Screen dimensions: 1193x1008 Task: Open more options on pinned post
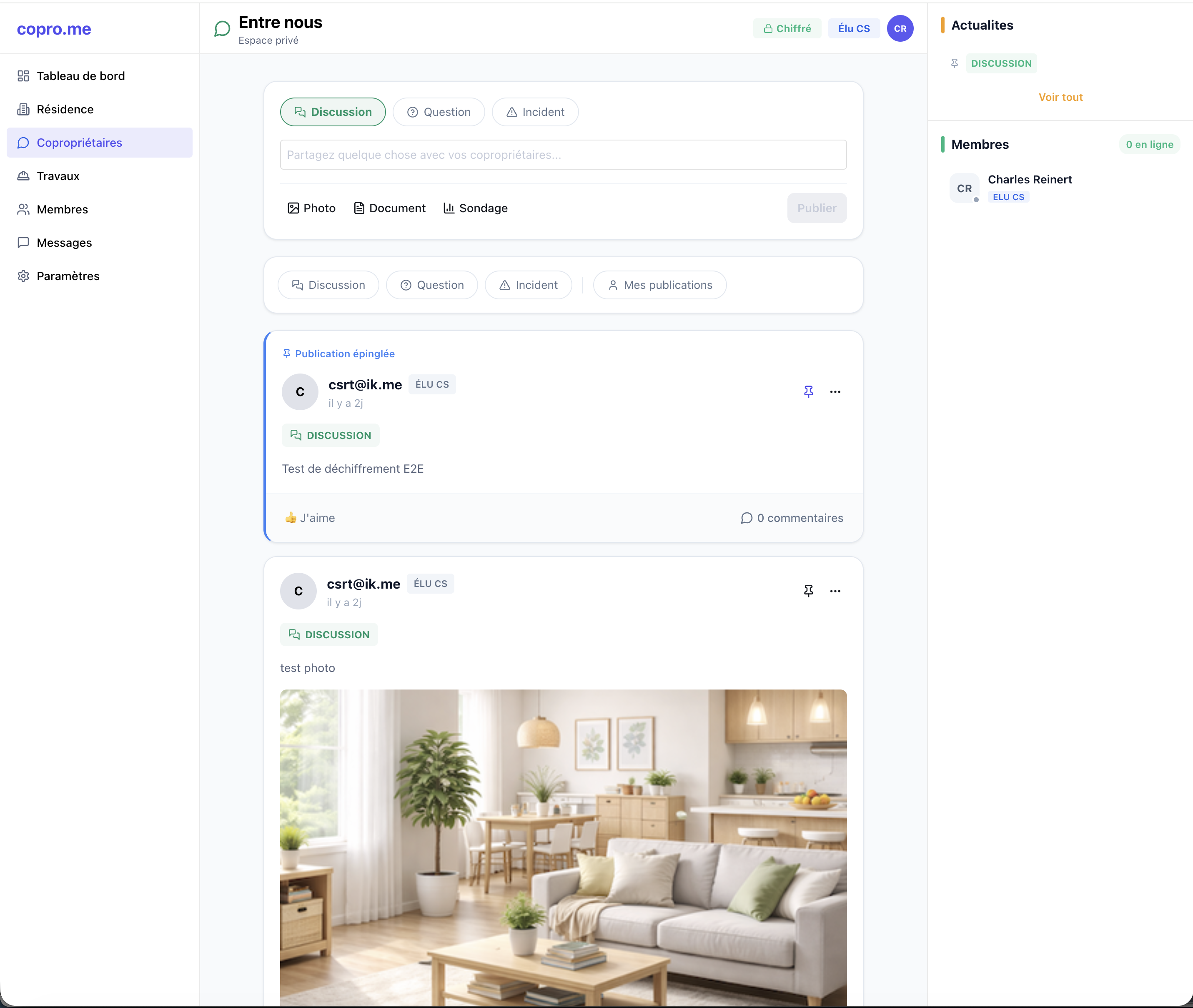835,391
